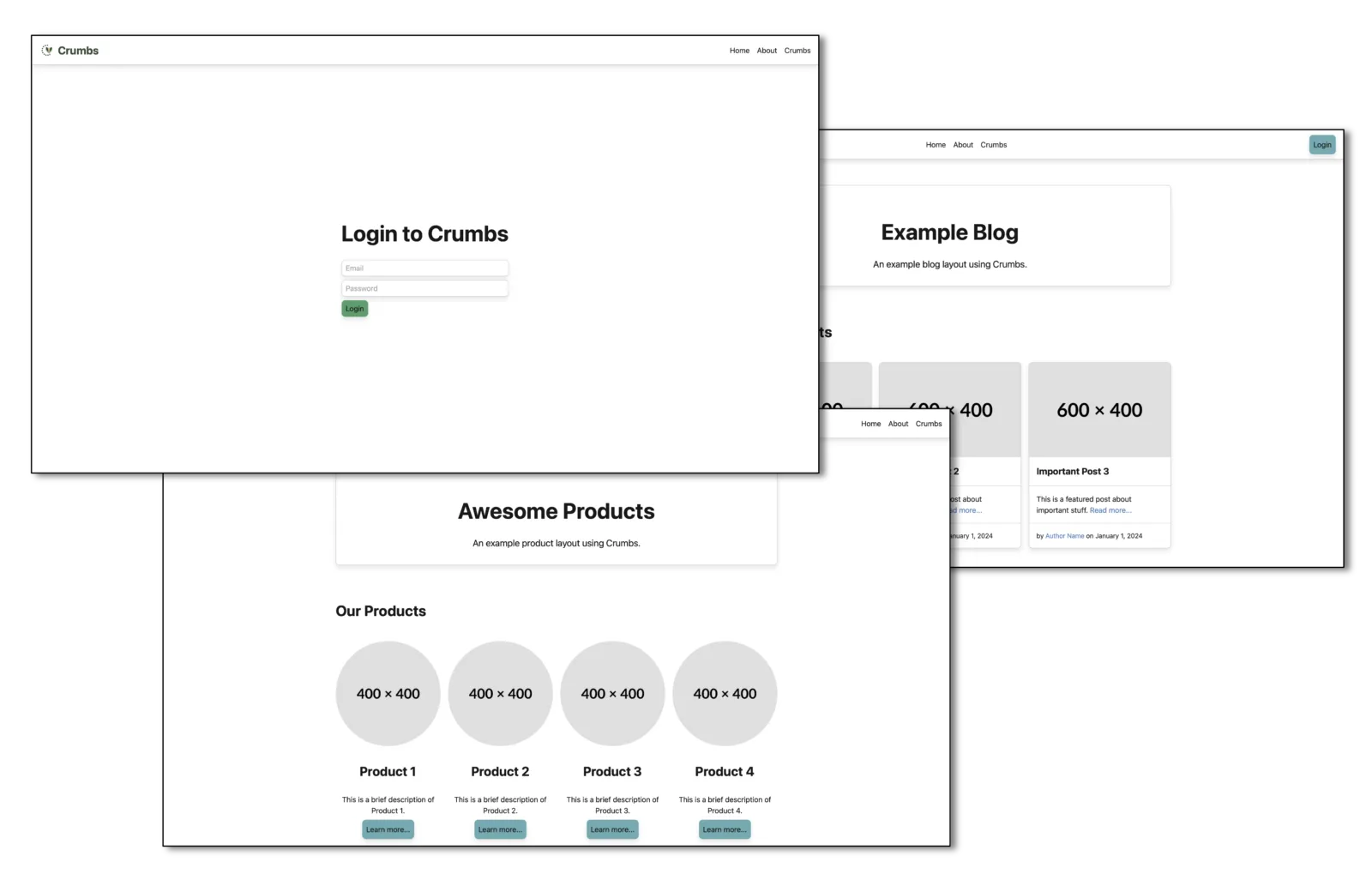Select the Home link in the login page navbar
The width and height of the screenshot is (1372, 892).
tap(739, 50)
